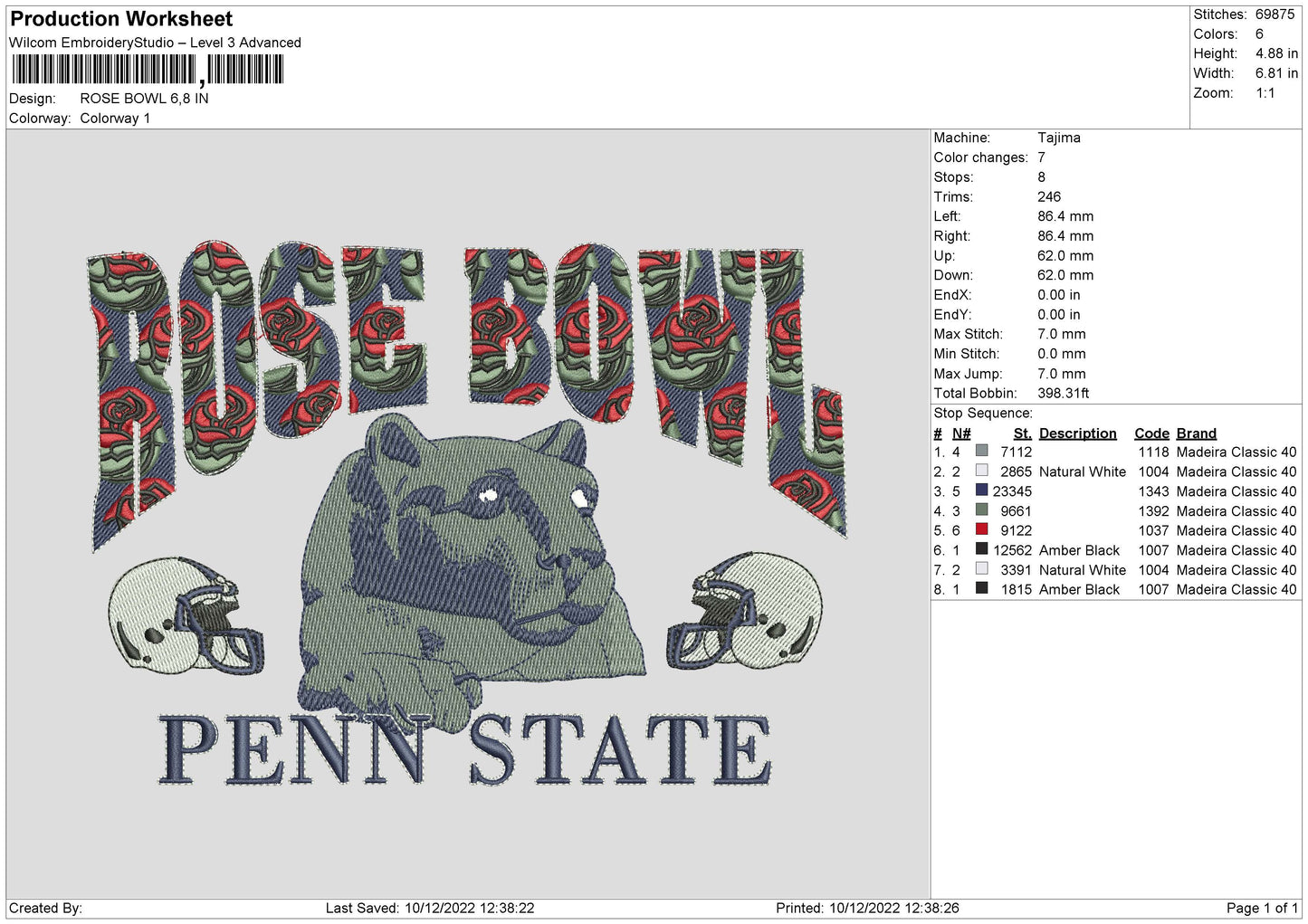
Task: Click stitch count '7112' in stop 1
Action: pos(1016,452)
